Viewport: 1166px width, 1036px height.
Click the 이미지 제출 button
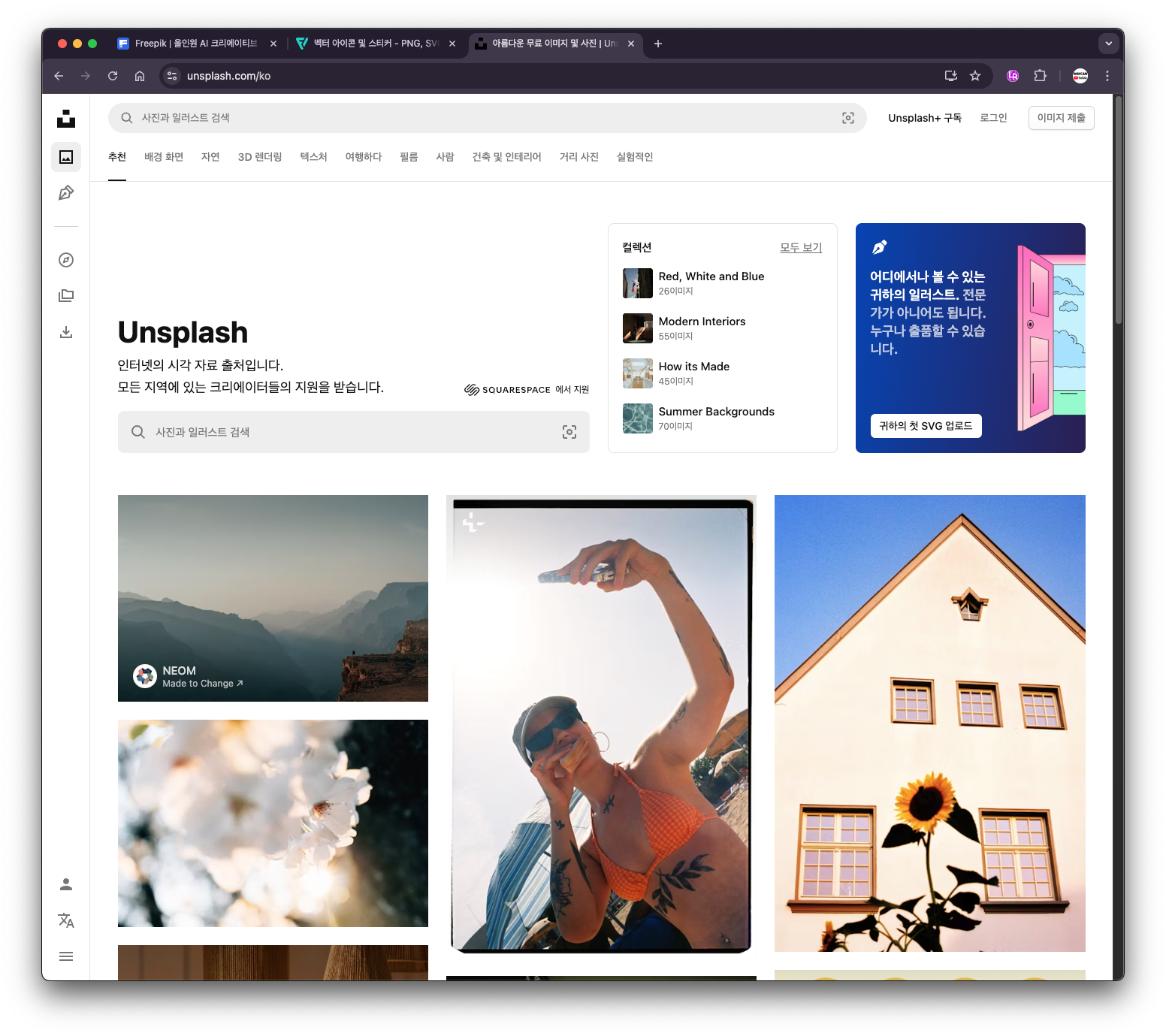(1061, 118)
